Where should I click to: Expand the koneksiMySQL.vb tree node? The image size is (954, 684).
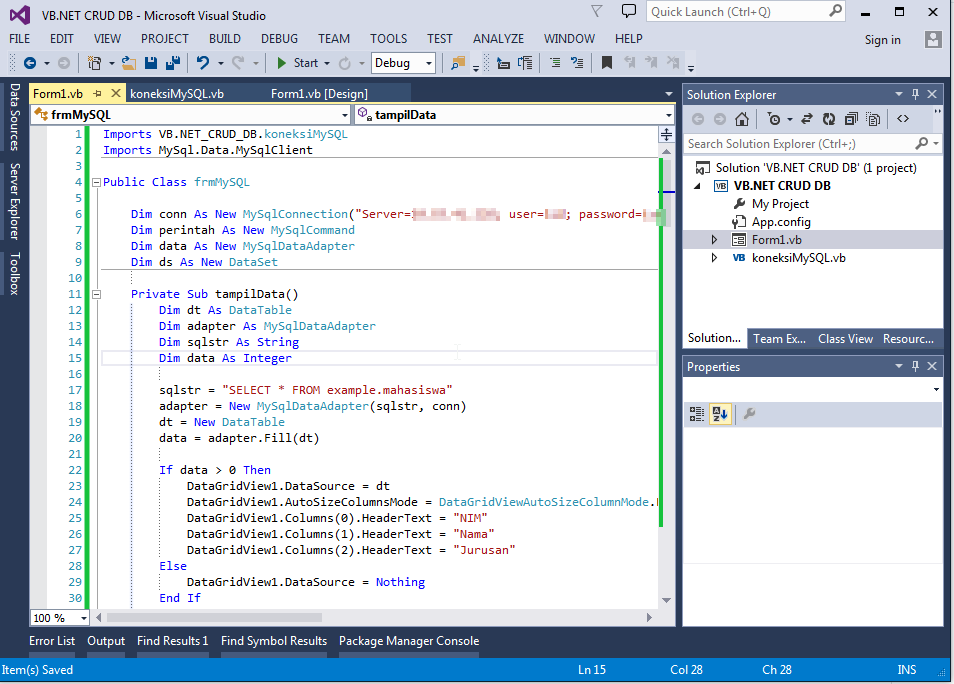click(x=714, y=258)
